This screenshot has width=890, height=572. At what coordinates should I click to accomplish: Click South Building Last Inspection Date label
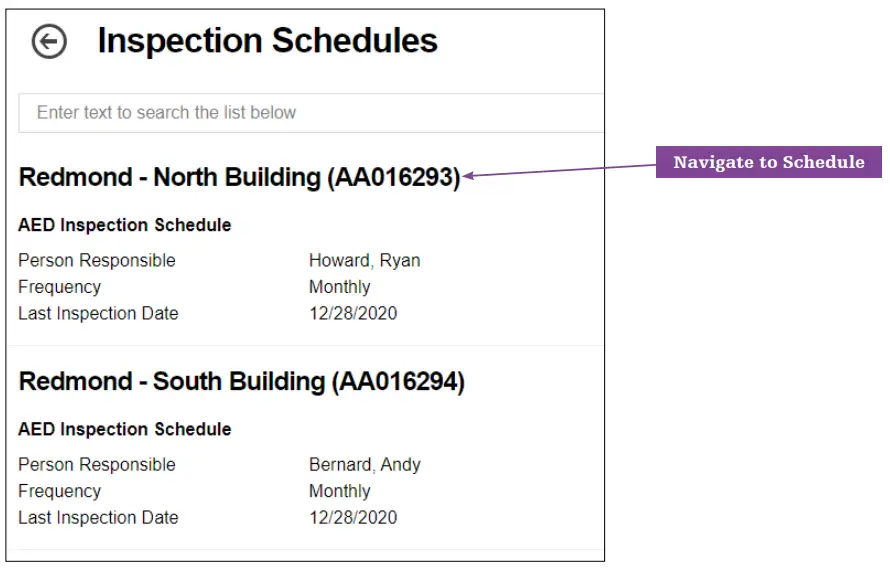coord(98,517)
